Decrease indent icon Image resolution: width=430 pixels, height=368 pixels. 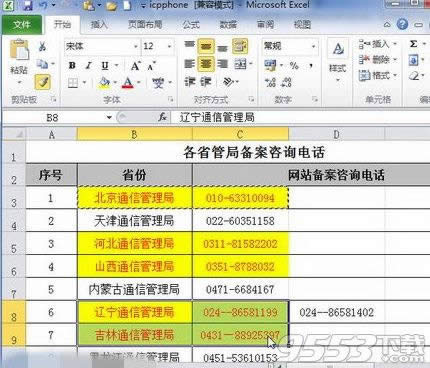pyautogui.click(x=190, y=81)
